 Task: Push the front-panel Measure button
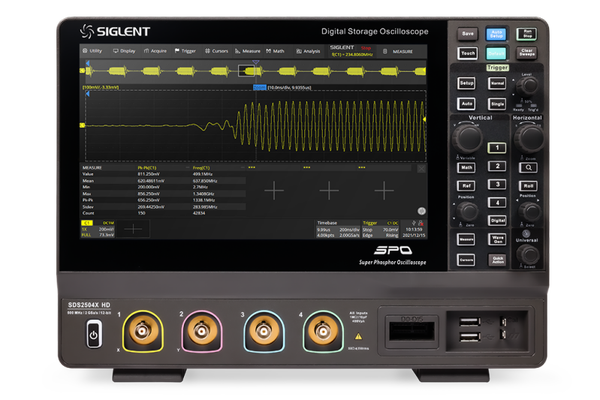[466, 240]
